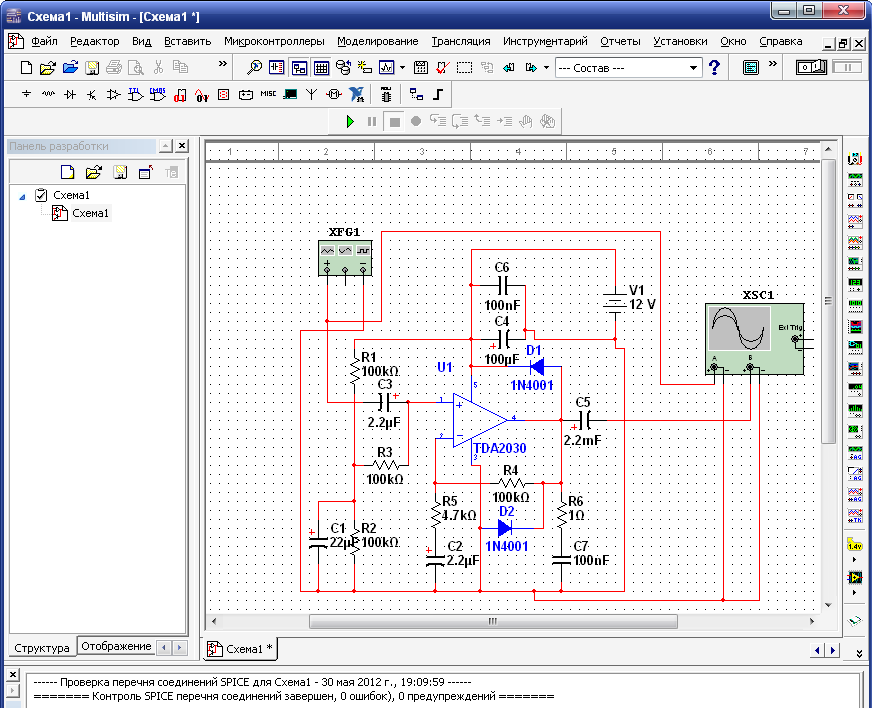
Task: Open the spreadsheet view grid icon
Action: point(321,68)
